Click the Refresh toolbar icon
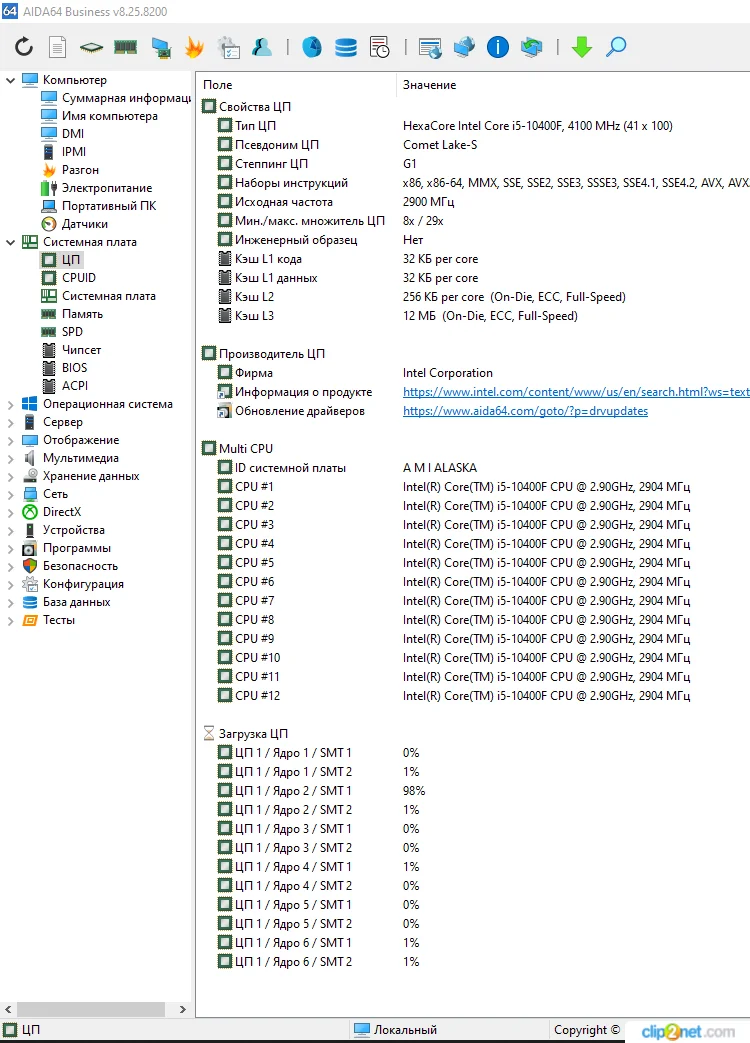This screenshot has height=1043, width=750. 24,47
